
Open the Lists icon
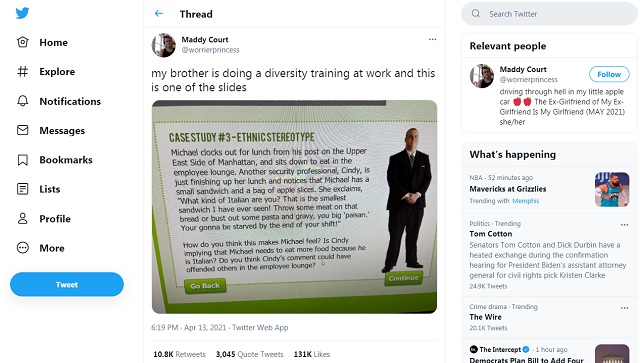22,189
